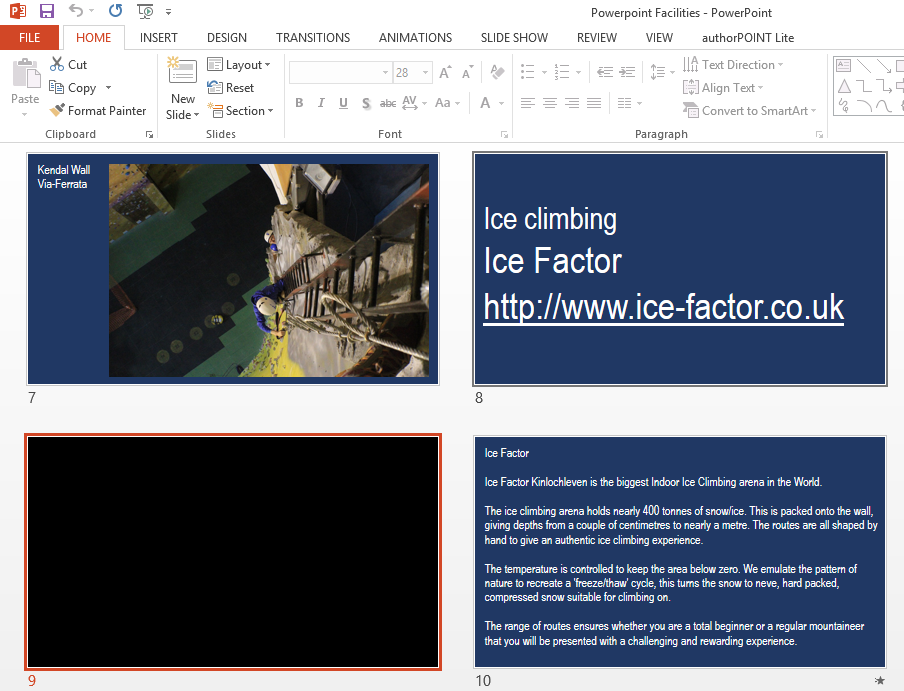Open the Section dropdown
This screenshot has width=904, height=691.
[x=240, y=111]
